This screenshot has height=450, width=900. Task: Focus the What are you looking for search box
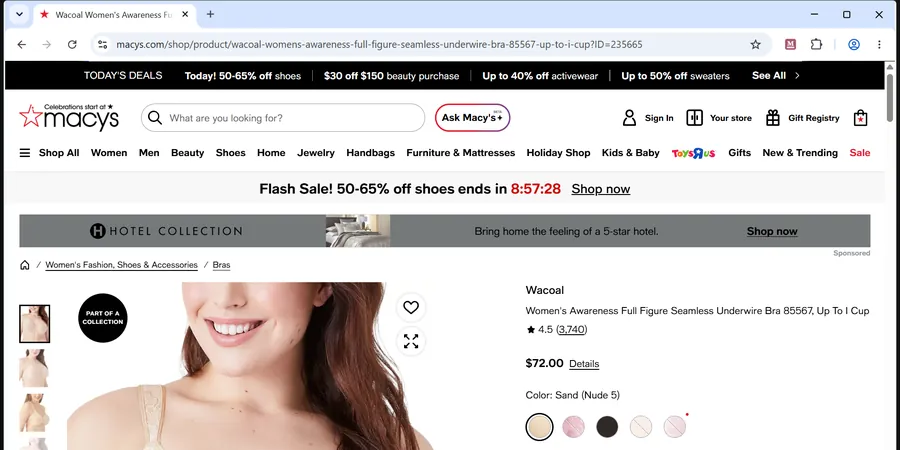tap(283, 118)
